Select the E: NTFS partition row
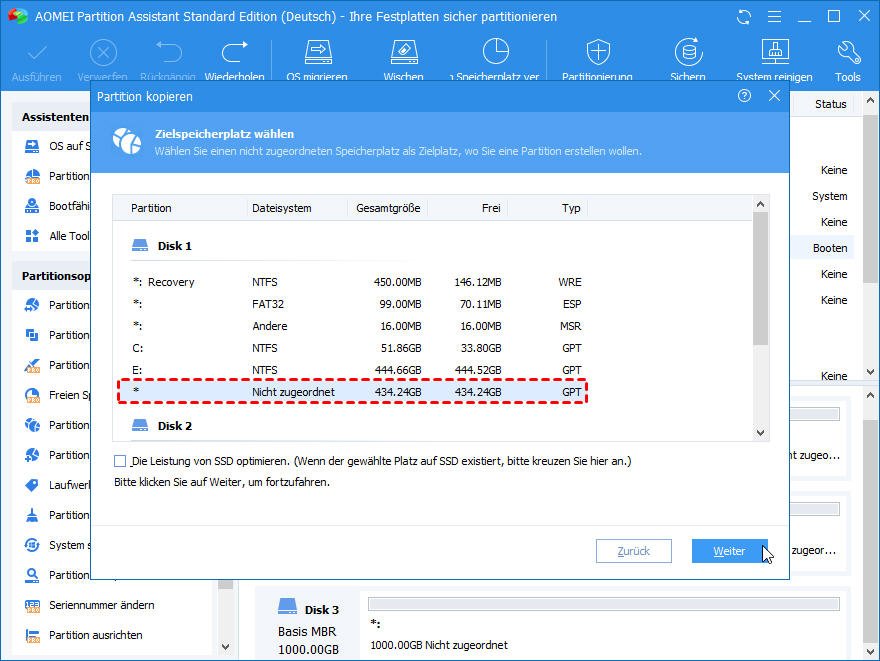The height and width of the screenshot is (661, 880). pos(357,370)
